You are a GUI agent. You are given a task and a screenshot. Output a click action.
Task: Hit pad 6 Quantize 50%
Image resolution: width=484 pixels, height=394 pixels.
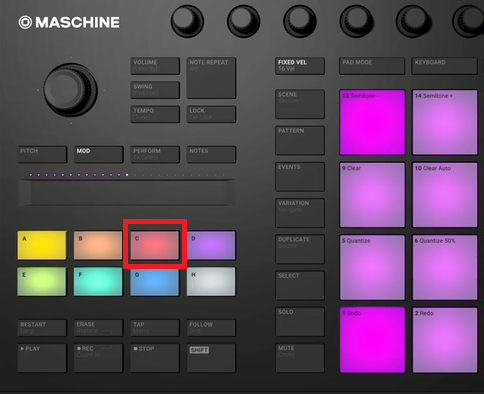445,267
